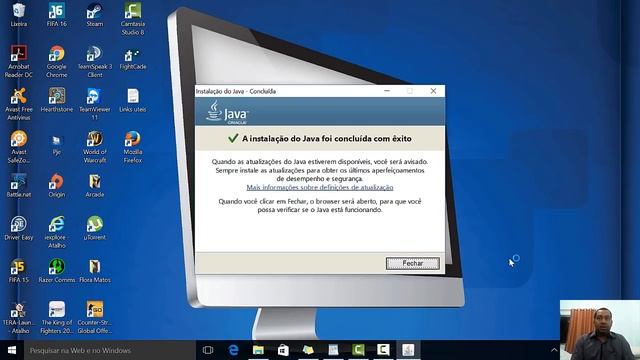640x360 pixels.
Task: Launch Microsoft Edge from the taskbar
Action: pos(233,350)
